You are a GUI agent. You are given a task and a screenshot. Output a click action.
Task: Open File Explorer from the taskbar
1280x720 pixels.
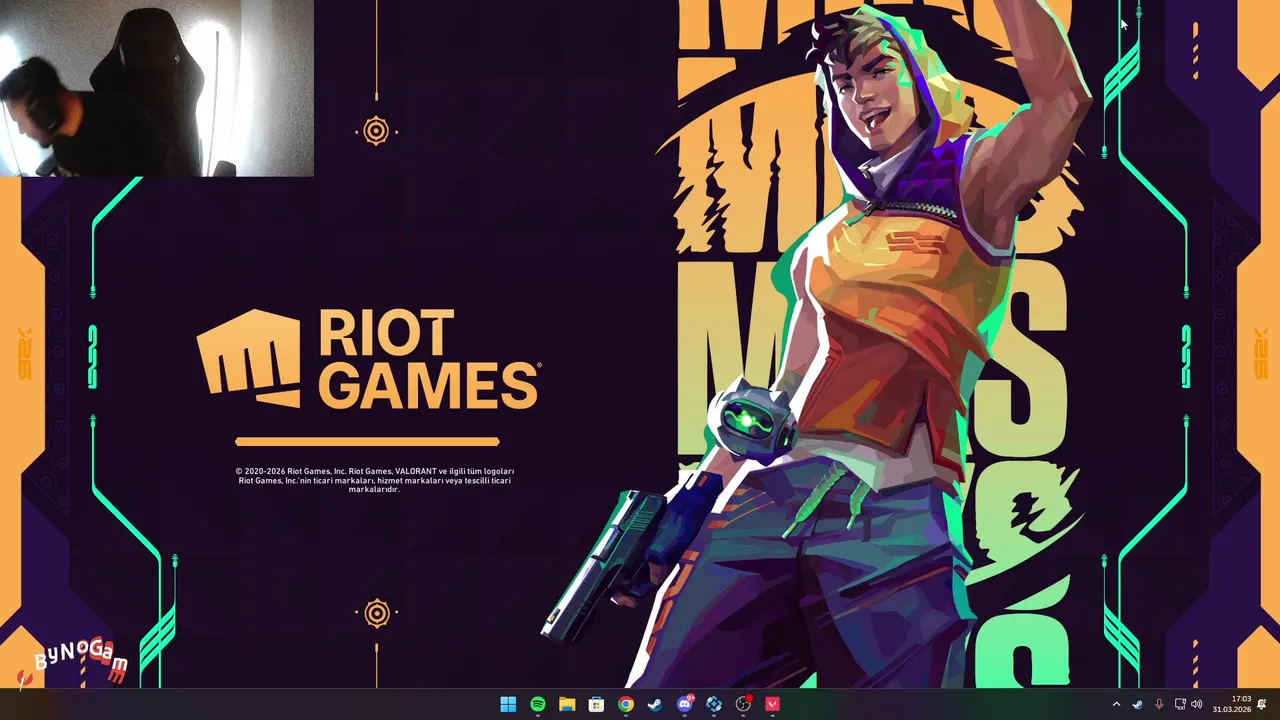(x=567, y=704)
